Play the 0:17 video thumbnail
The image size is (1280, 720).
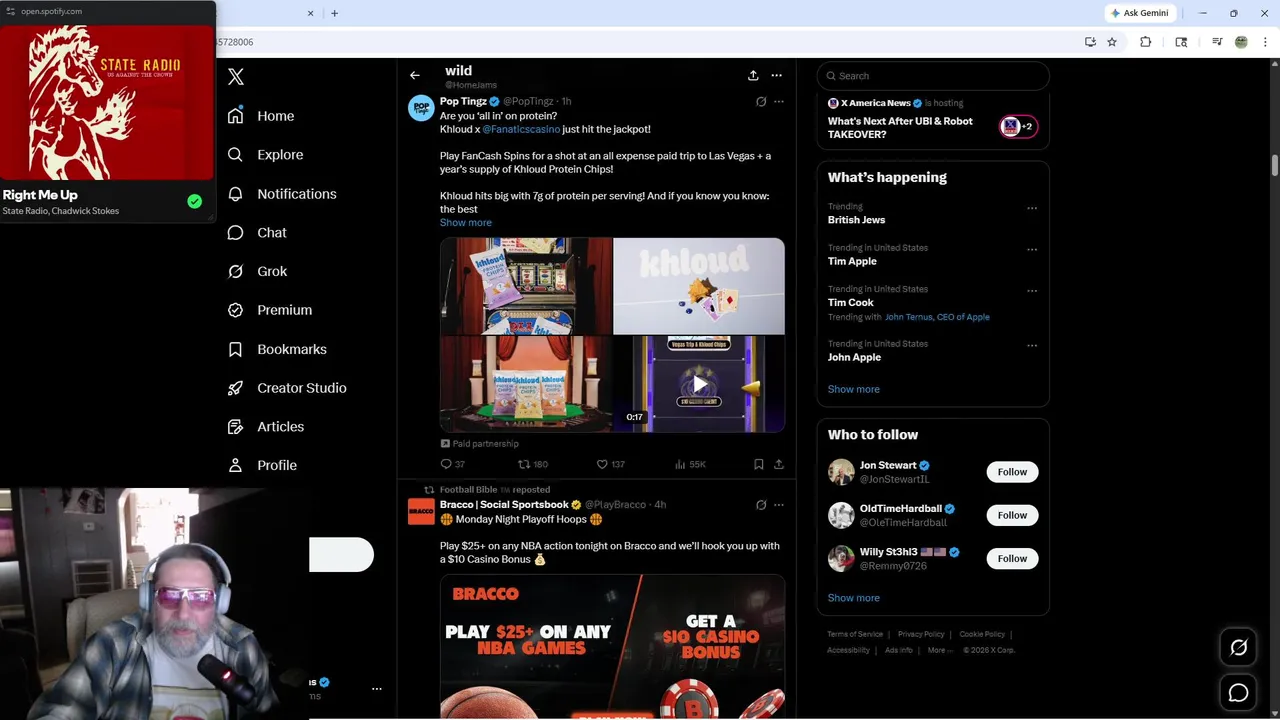coord(699,384)
